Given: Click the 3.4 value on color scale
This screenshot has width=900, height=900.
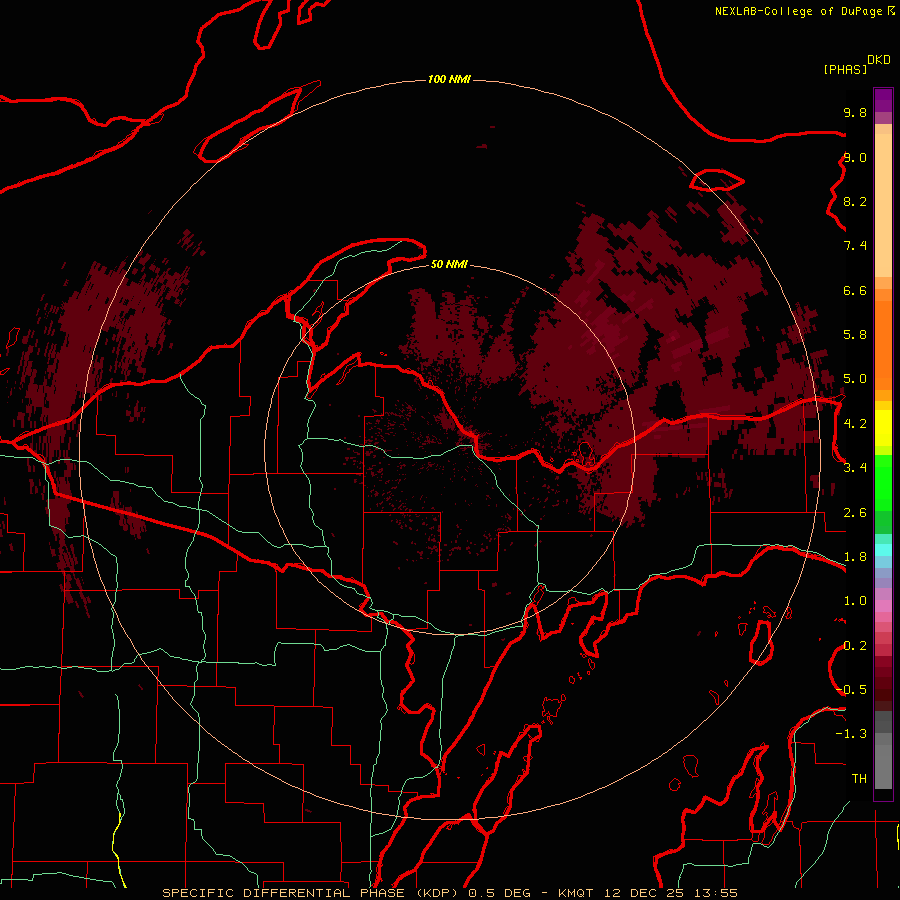Looking at the screenshot, I should tap(855, 468).
